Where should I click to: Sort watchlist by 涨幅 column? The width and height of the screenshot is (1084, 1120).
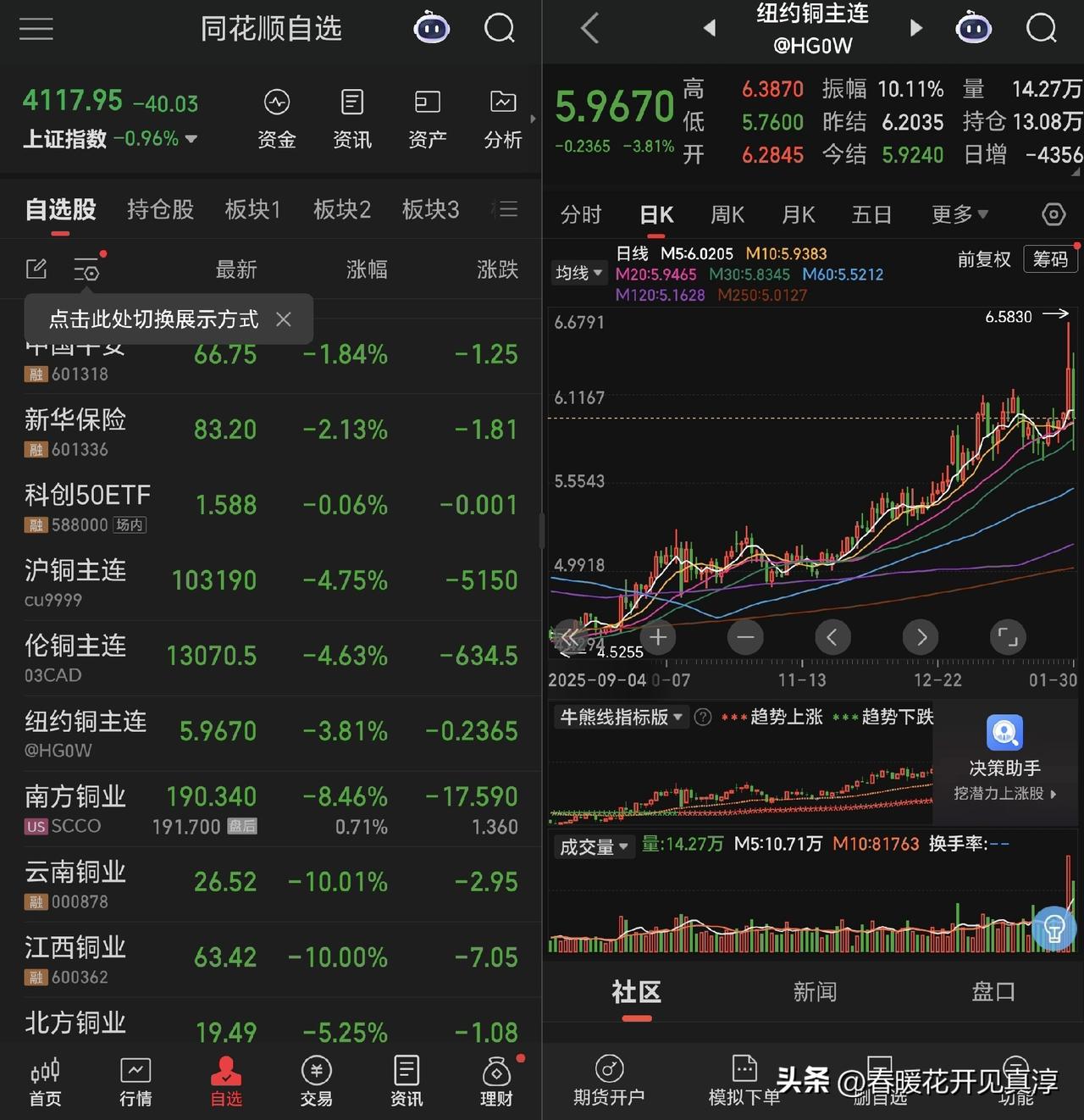coord(367,269)
